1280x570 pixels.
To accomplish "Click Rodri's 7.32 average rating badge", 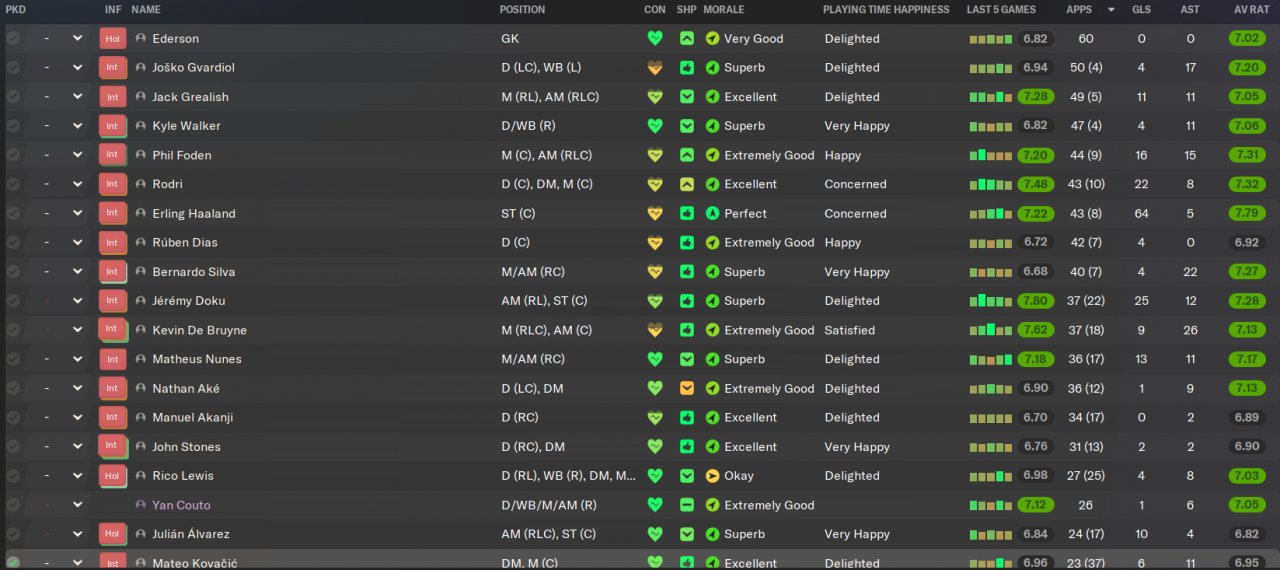I will [1246, 185].
